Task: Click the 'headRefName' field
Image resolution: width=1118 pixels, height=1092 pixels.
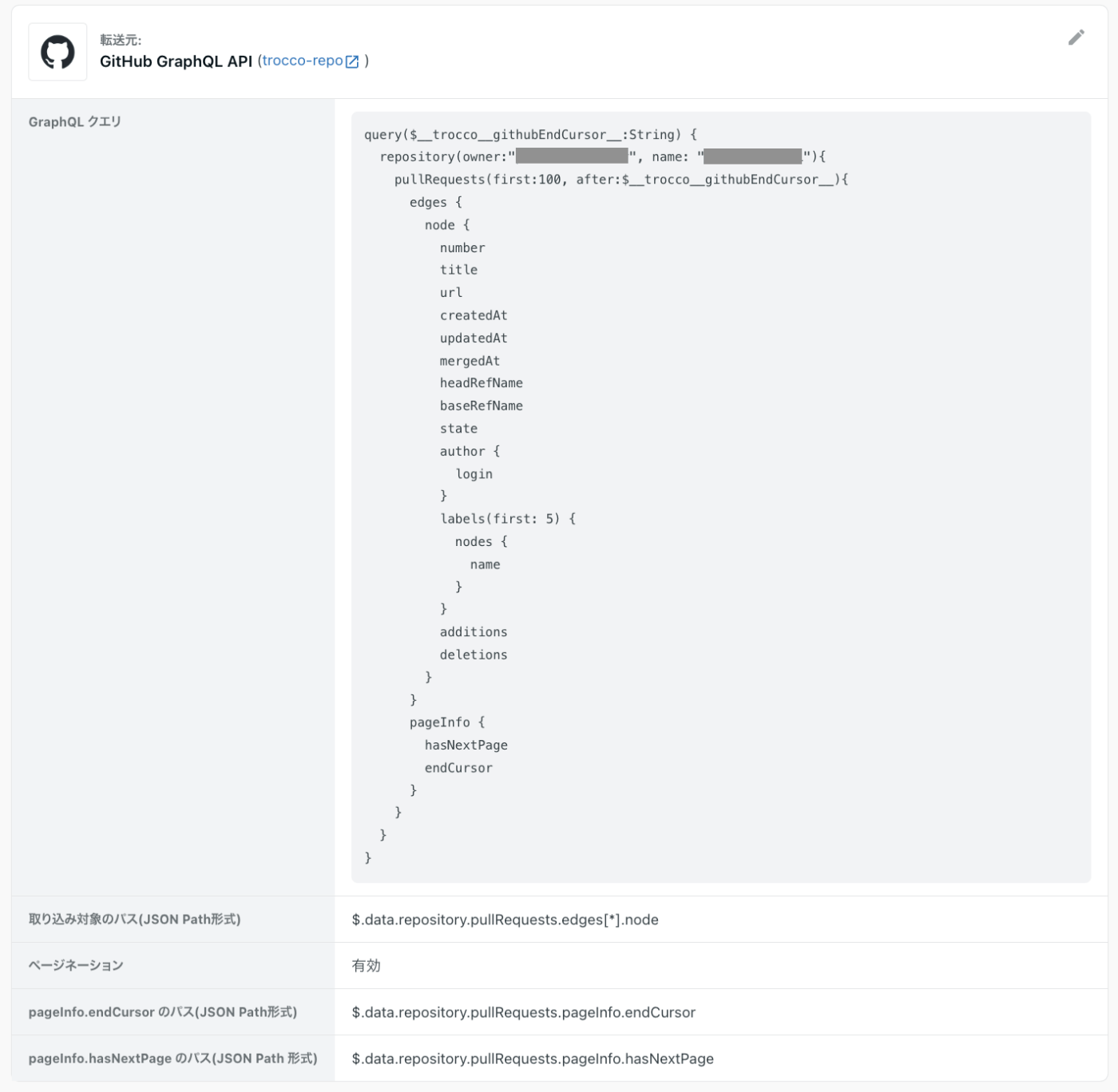Action: [x=482, y=383]
